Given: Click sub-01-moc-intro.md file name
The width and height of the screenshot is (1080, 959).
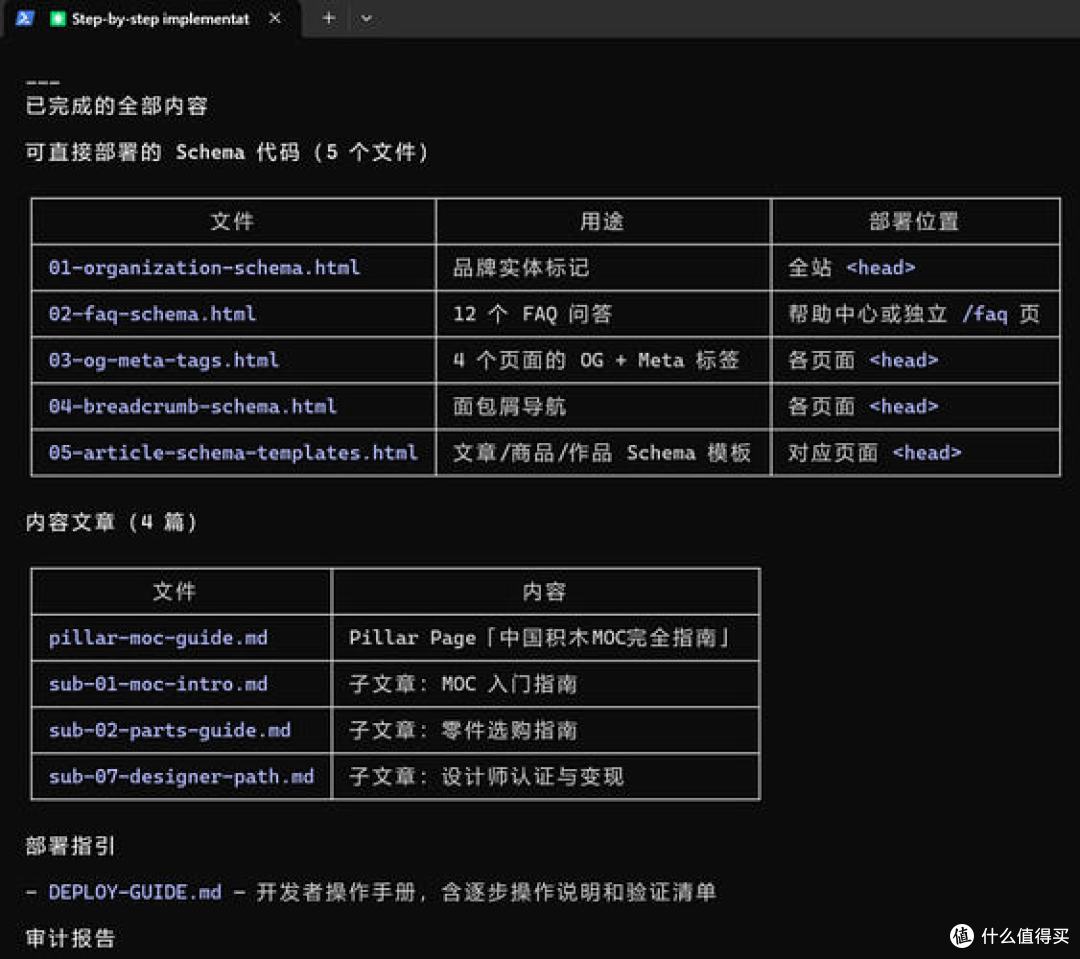Looking at the screenshot, I should [158, 684].
